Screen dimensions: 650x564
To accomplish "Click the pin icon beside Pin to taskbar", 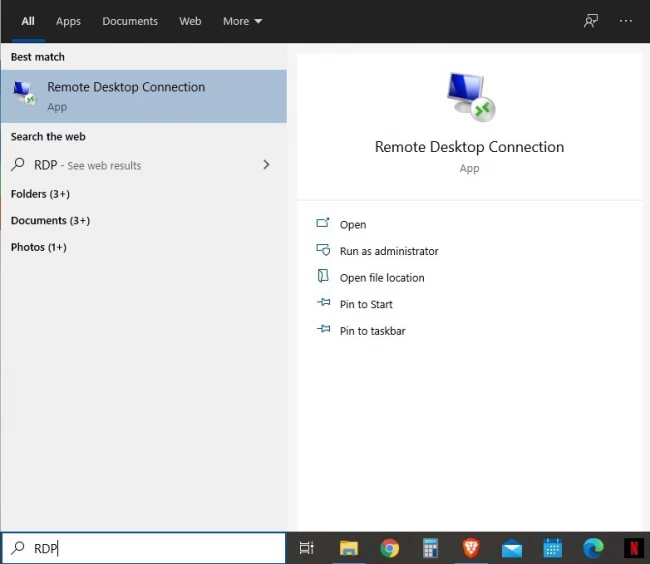I will (324, 329).
